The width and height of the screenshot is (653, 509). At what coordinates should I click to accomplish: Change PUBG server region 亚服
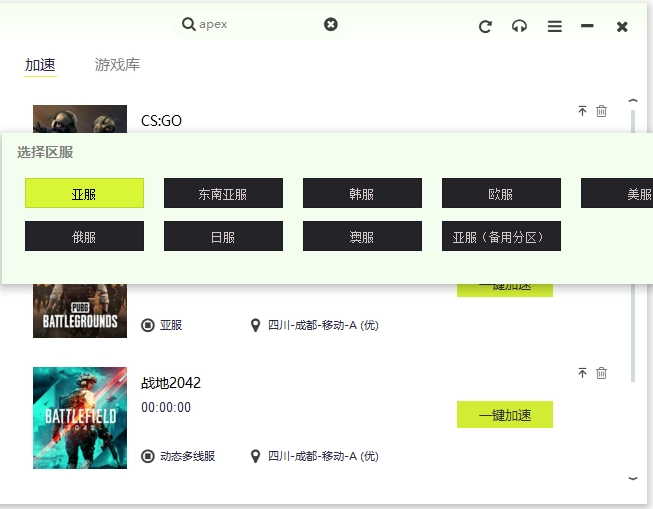(x=162, y=325)
